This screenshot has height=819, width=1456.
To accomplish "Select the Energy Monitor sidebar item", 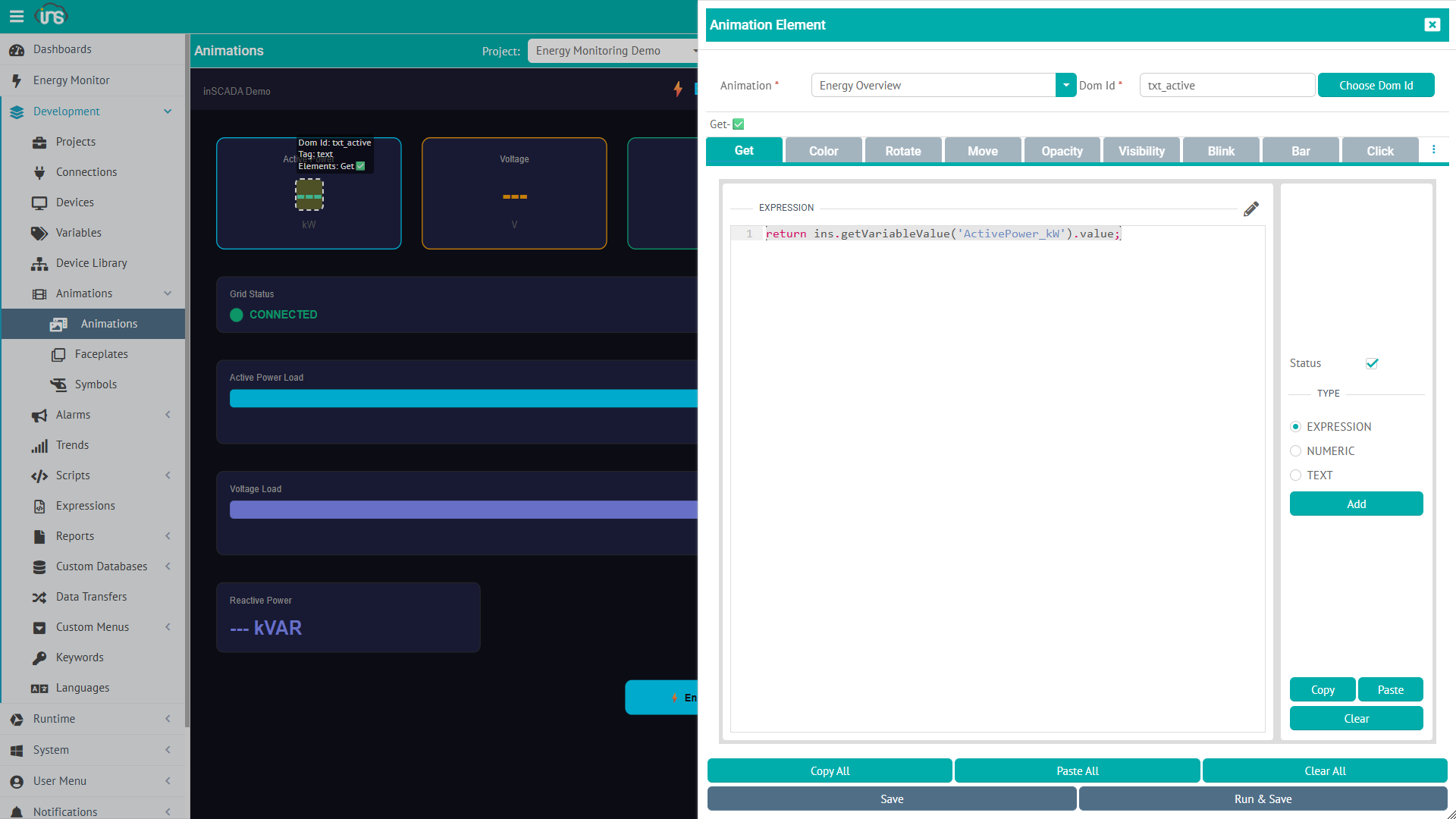I will (x=71, y=80).
